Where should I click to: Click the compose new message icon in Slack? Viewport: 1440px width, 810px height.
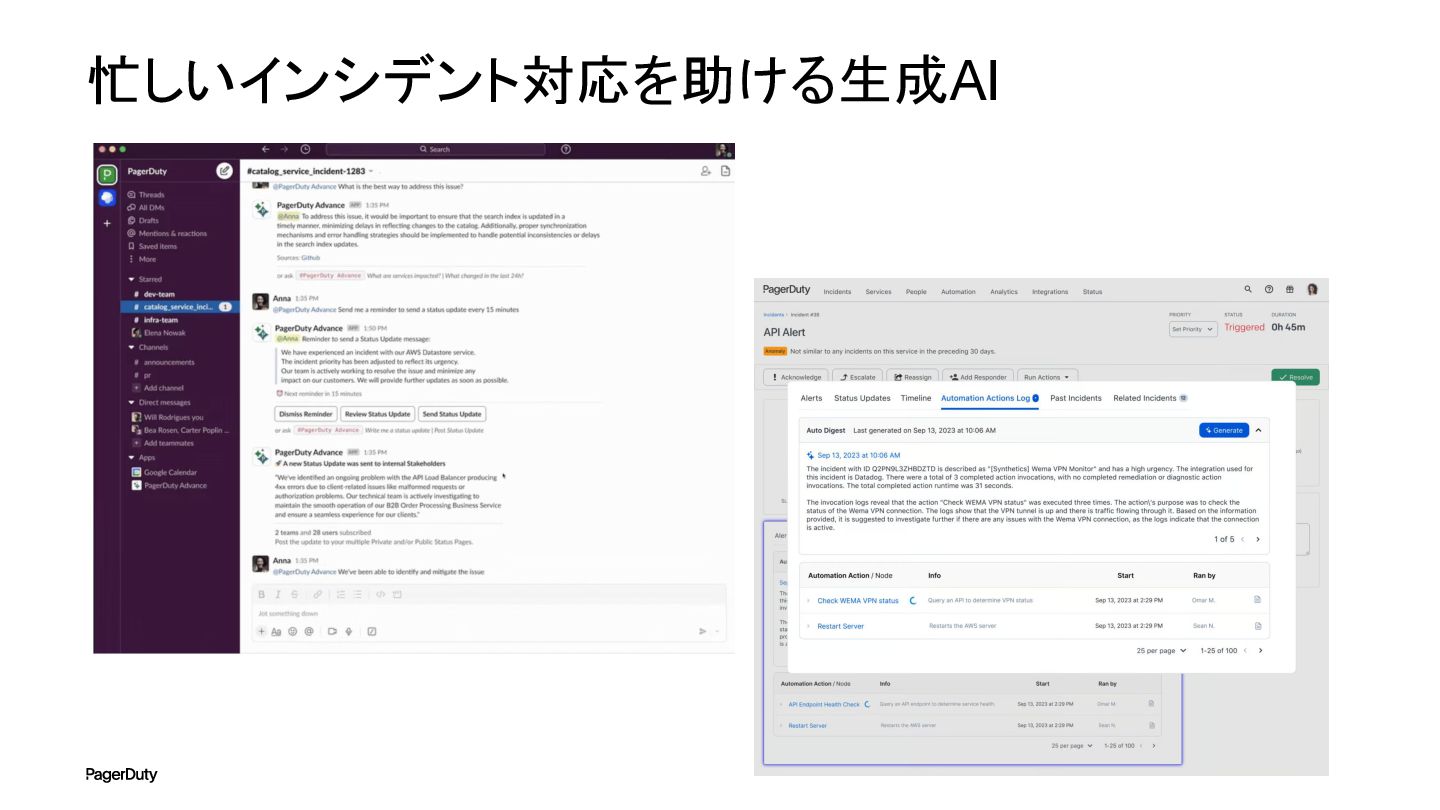pyautogui.click(x=225, y=171)
